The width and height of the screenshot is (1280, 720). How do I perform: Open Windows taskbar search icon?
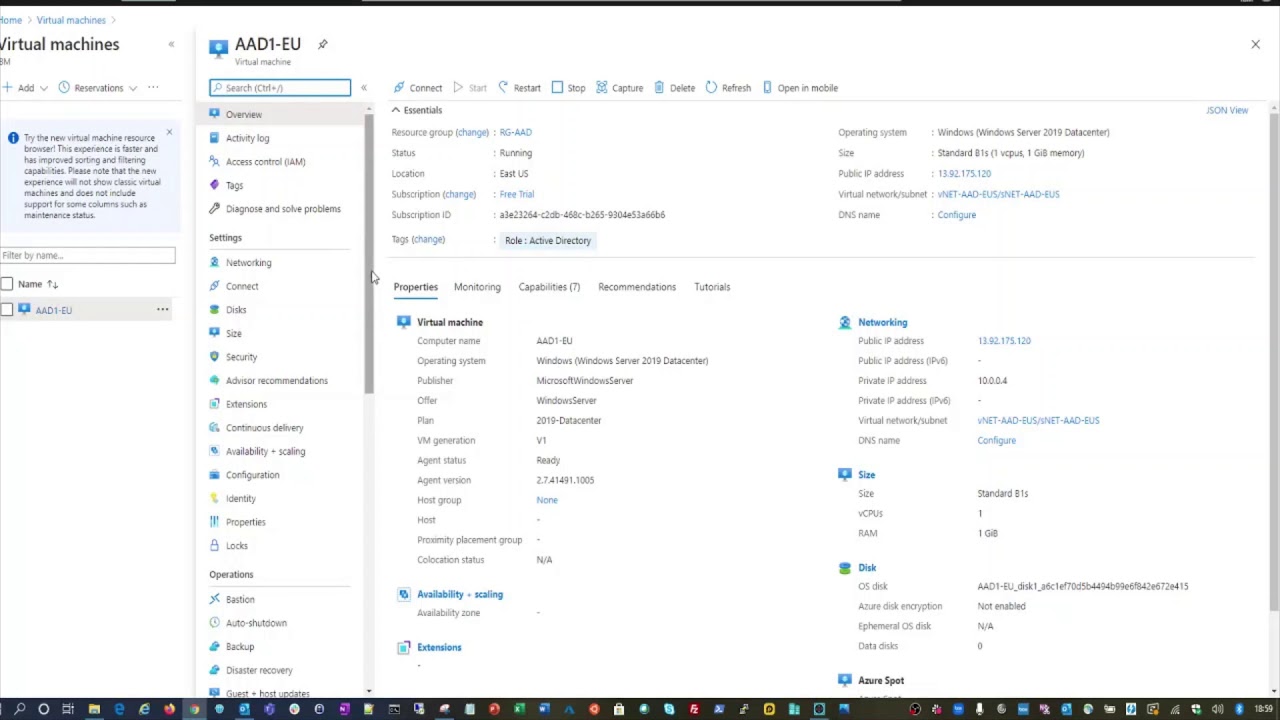point(19,710)
